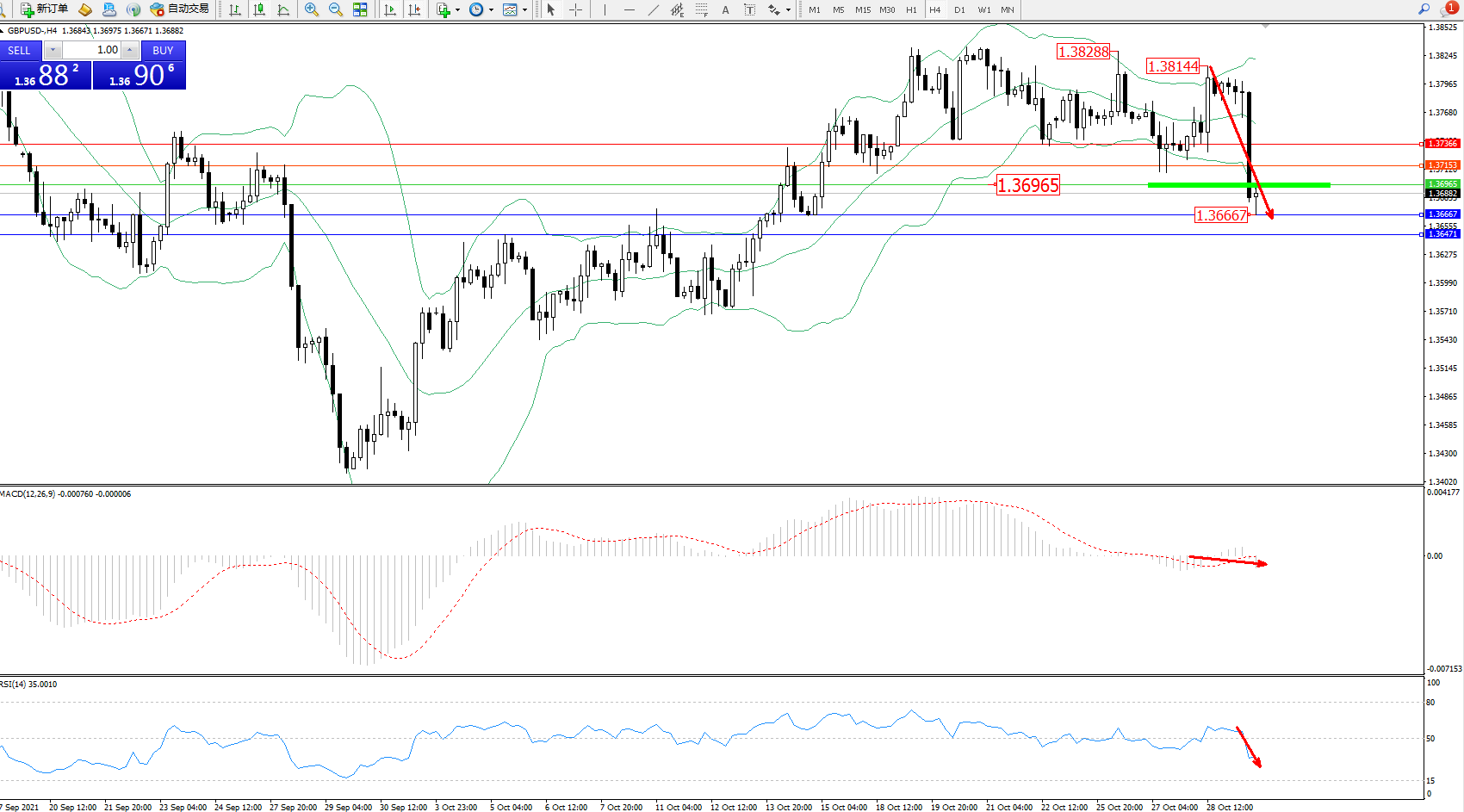Toggle chart shift from right edge
Viewport: 1464px width, 812px height.
pyautogui.click(x=414, y=9)
